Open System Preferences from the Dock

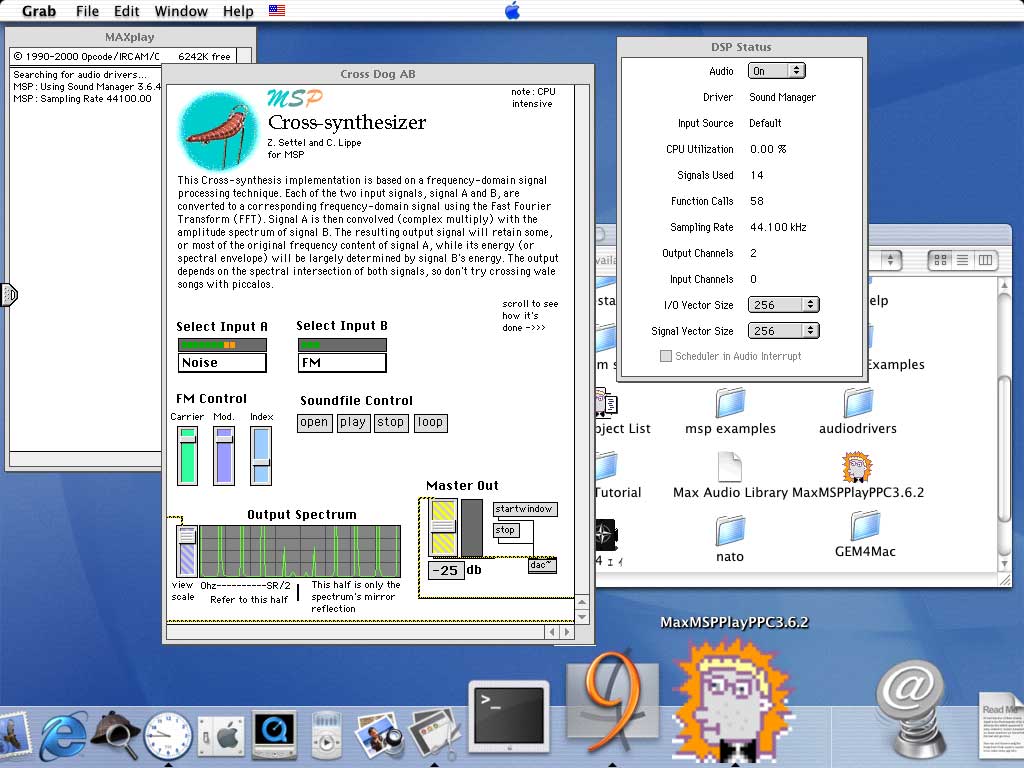[220, 737]
